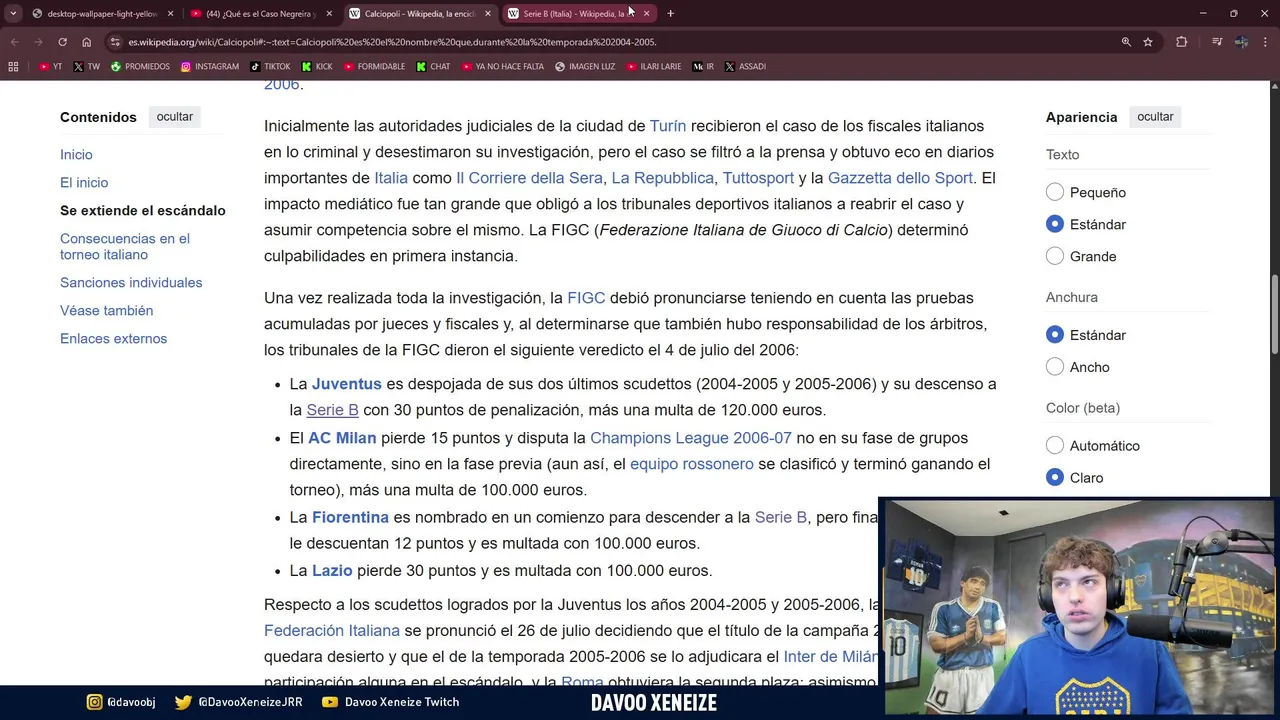Go back to previous page
Image resolution: width=1280 pixels, height=720 pixels.
tap(14, 42)
